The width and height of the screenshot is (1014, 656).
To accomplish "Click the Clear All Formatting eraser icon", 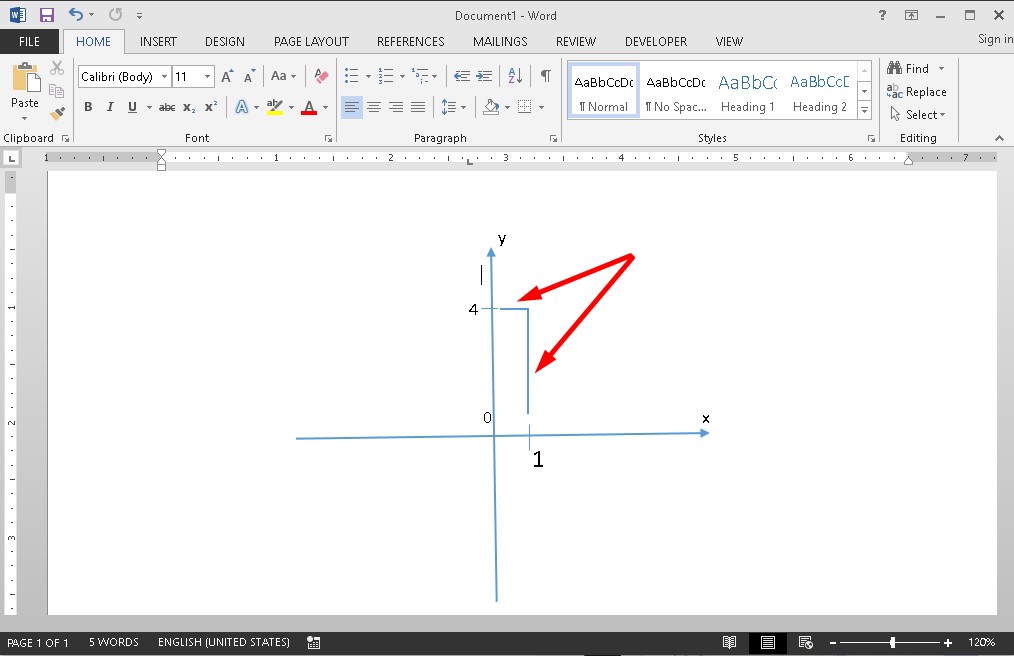I will pos(321,76).
